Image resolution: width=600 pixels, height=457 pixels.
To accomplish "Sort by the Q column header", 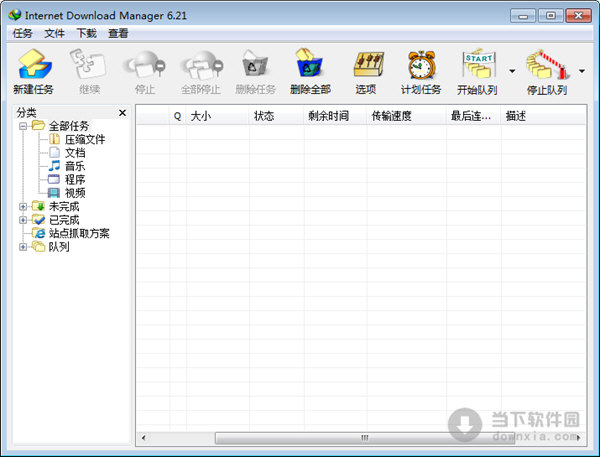I will coord(178,116).
